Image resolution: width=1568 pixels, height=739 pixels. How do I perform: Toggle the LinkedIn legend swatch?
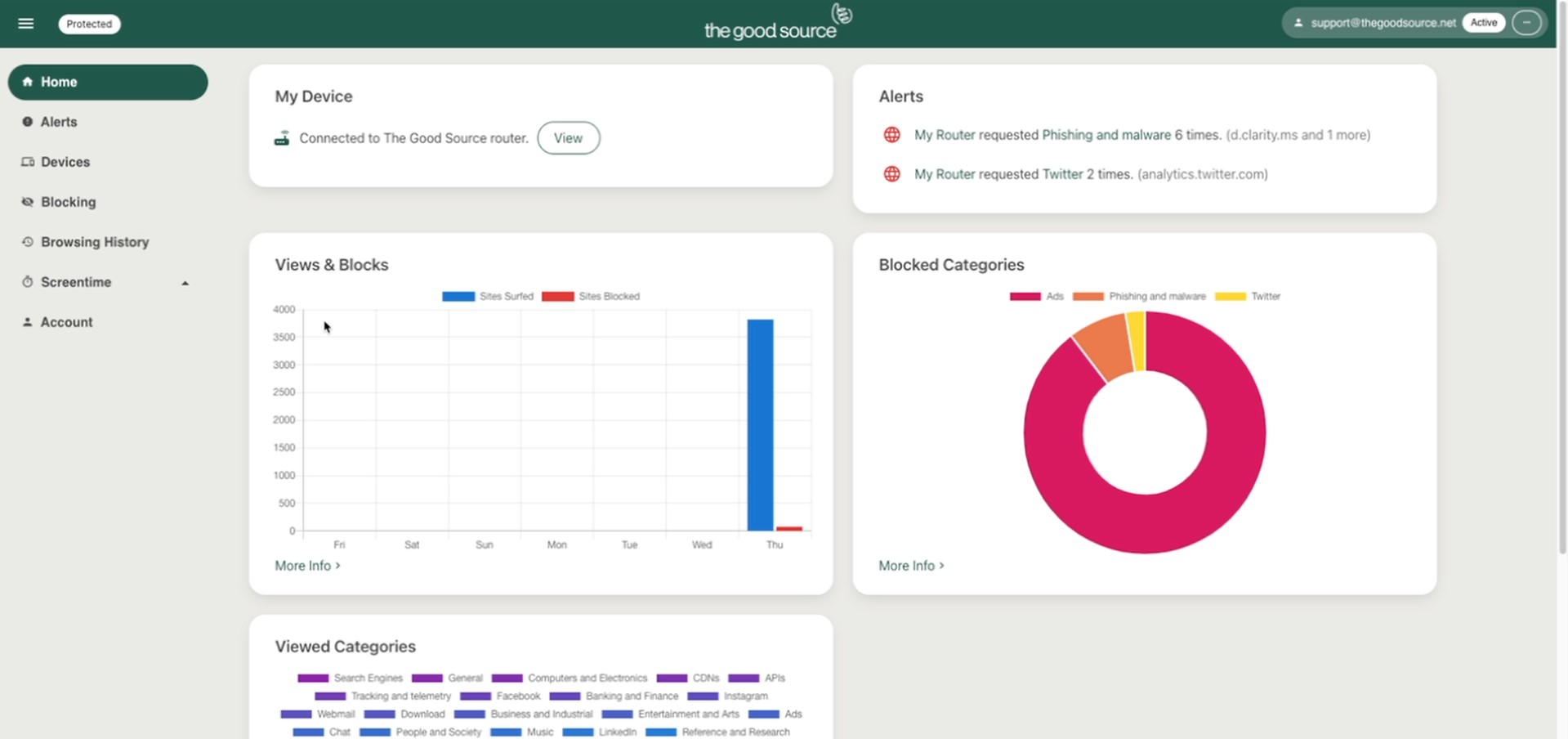[x=578, y=732]
